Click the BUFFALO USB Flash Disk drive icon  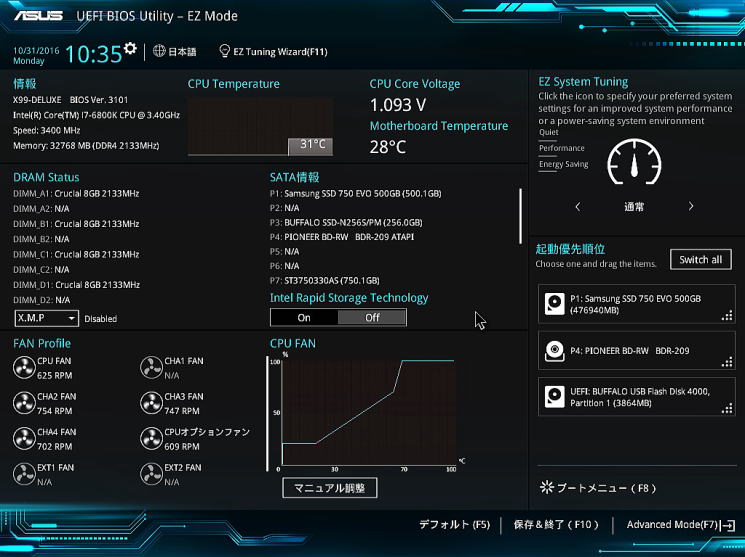(554, 397)
